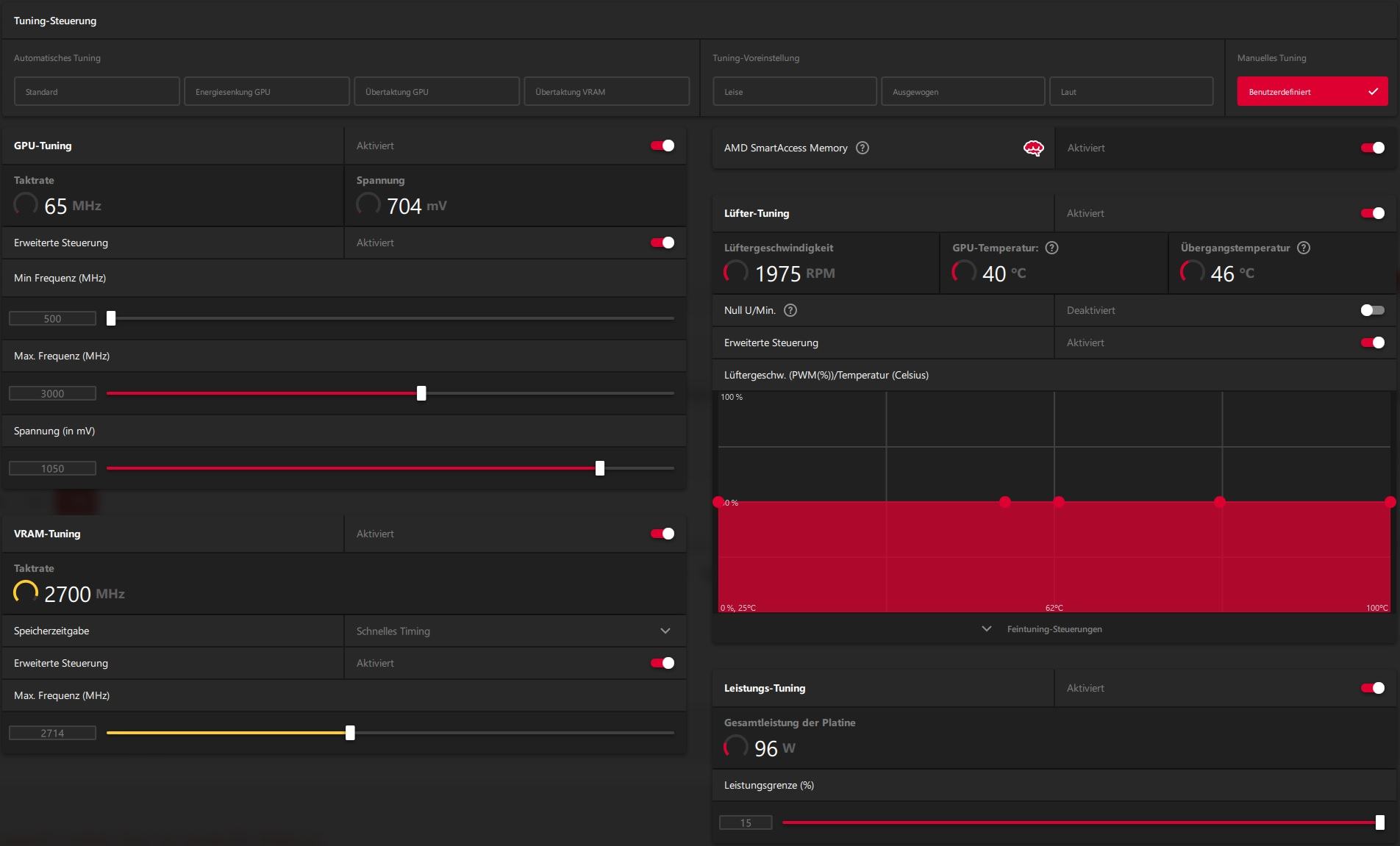Viewport: 1400px width, 846px height.
Task: Select the fan curve point at 62°C
Action: pyautogui.click(x=1059, y=502)
